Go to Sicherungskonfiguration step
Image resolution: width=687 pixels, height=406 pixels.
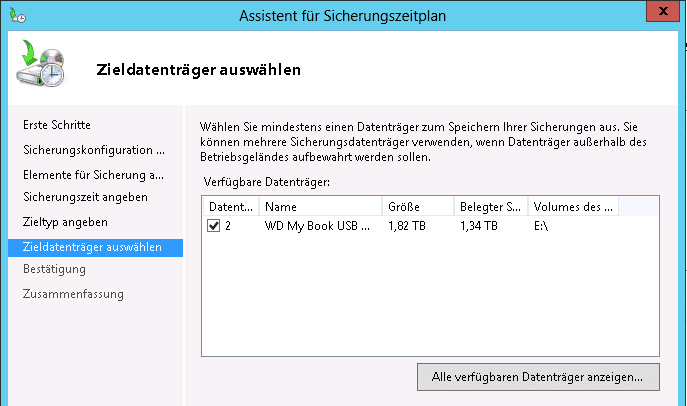pos(94,150)
